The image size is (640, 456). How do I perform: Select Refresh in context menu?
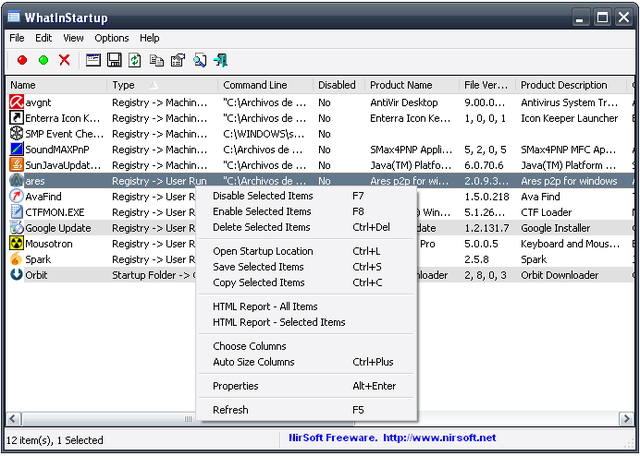tap(307, 410)
